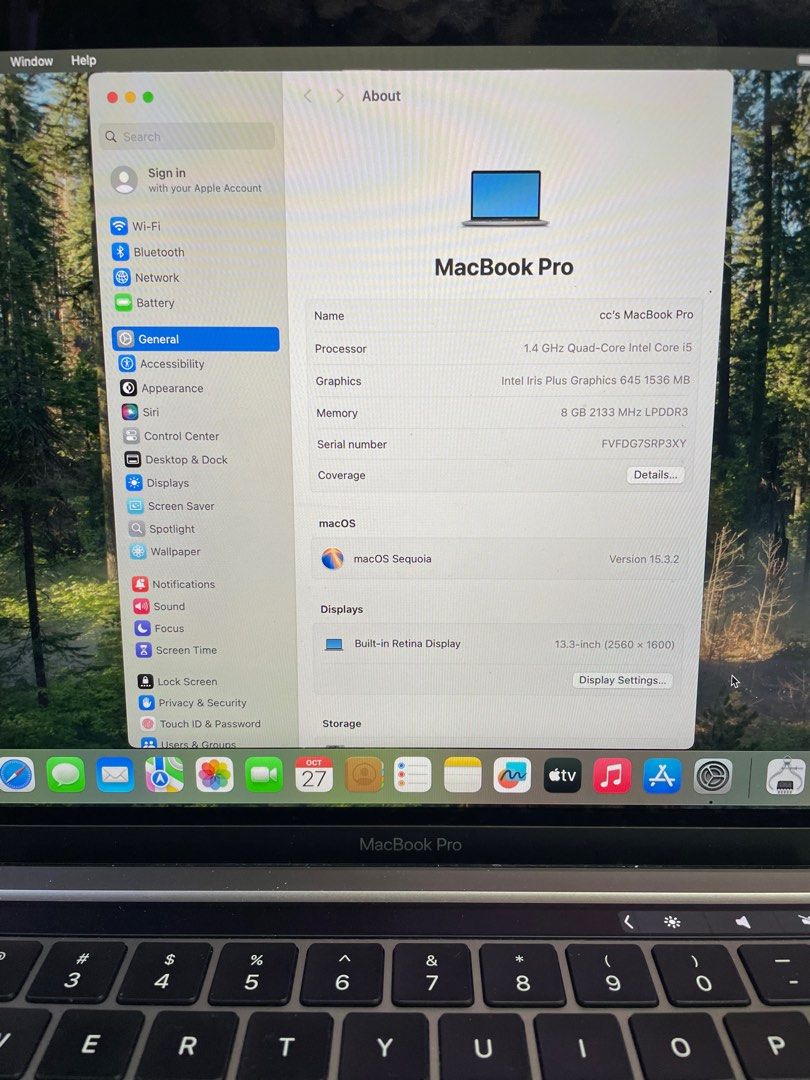Open Battery settings
This screenshot has height=1080, width=810.
click(x=164, y=303)
